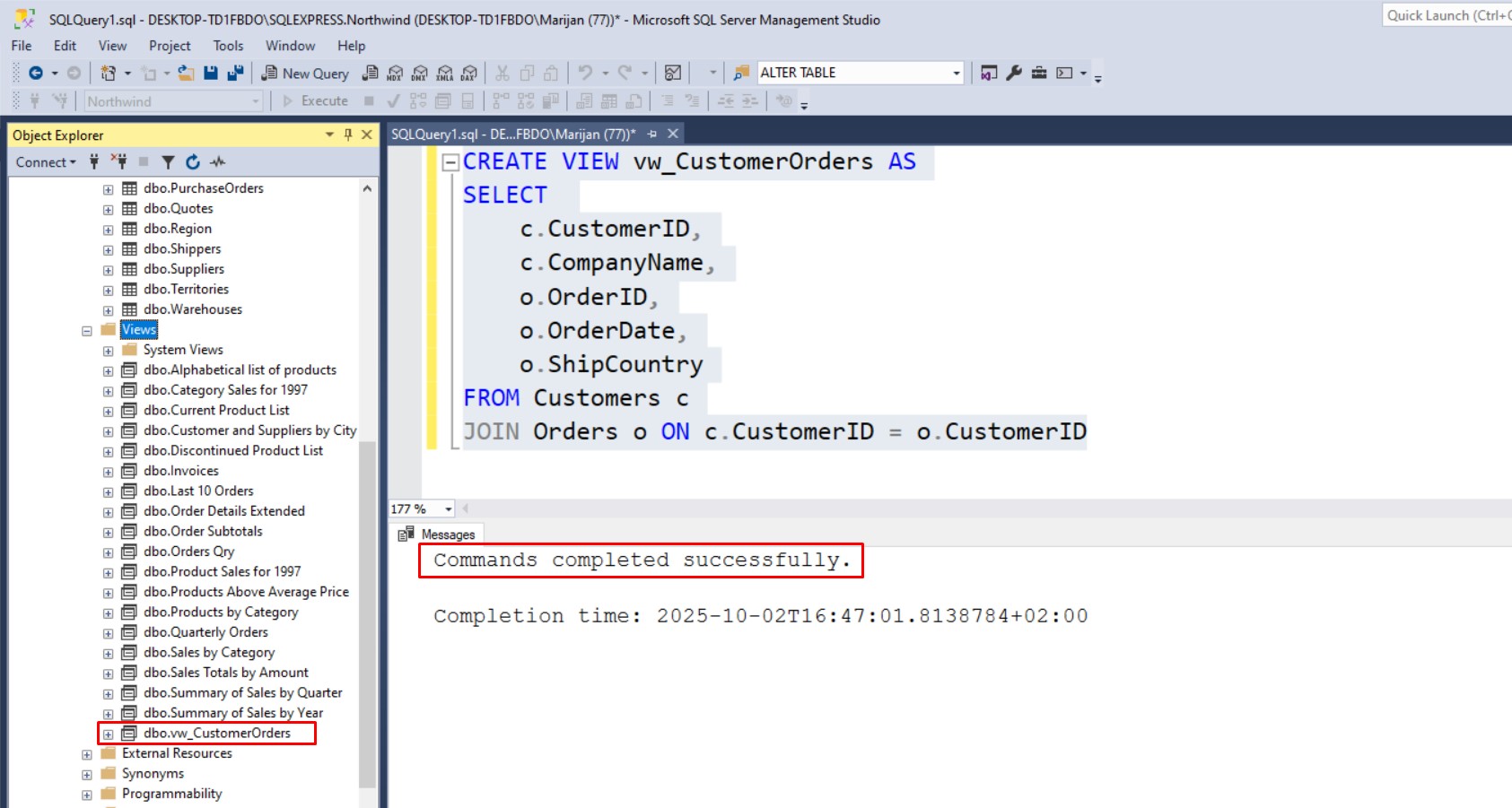
Task: Click the Quick Launch search box
Action: [x=1445, y=15]
